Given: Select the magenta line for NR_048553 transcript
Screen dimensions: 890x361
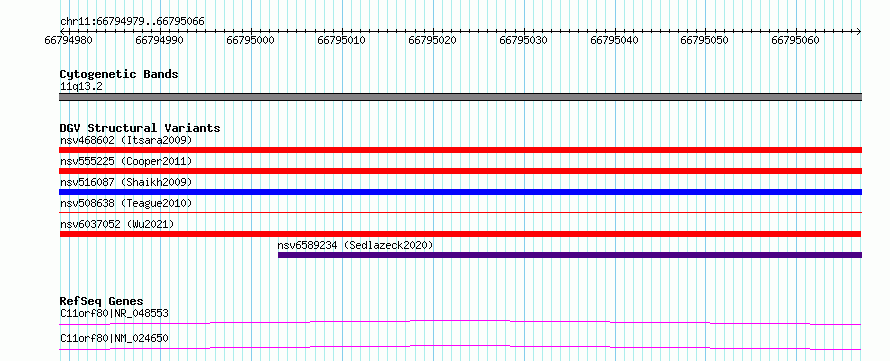Looking at the screenshot, I should (x=460, y=322).
